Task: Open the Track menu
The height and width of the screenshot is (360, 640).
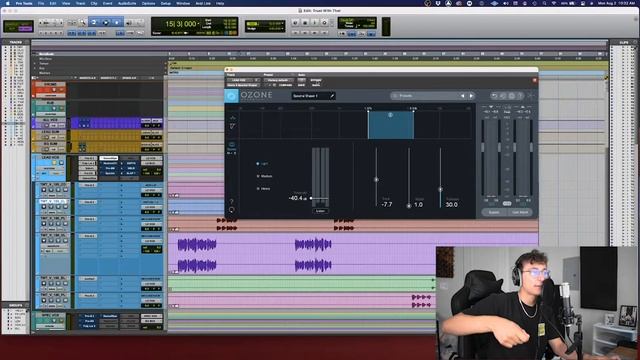Action: click(x=80, y=3)
